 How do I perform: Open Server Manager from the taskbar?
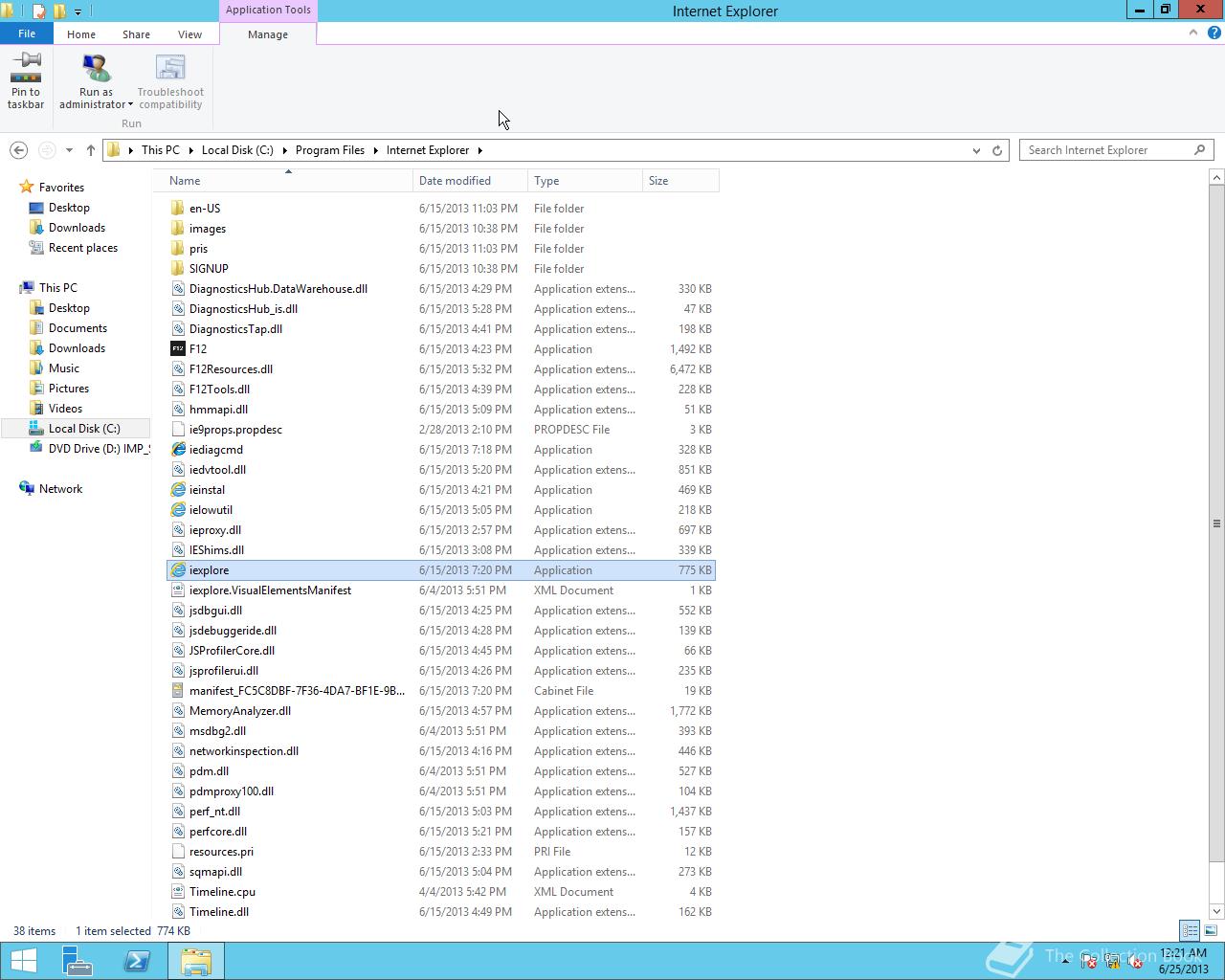click(x=78, y=961)
